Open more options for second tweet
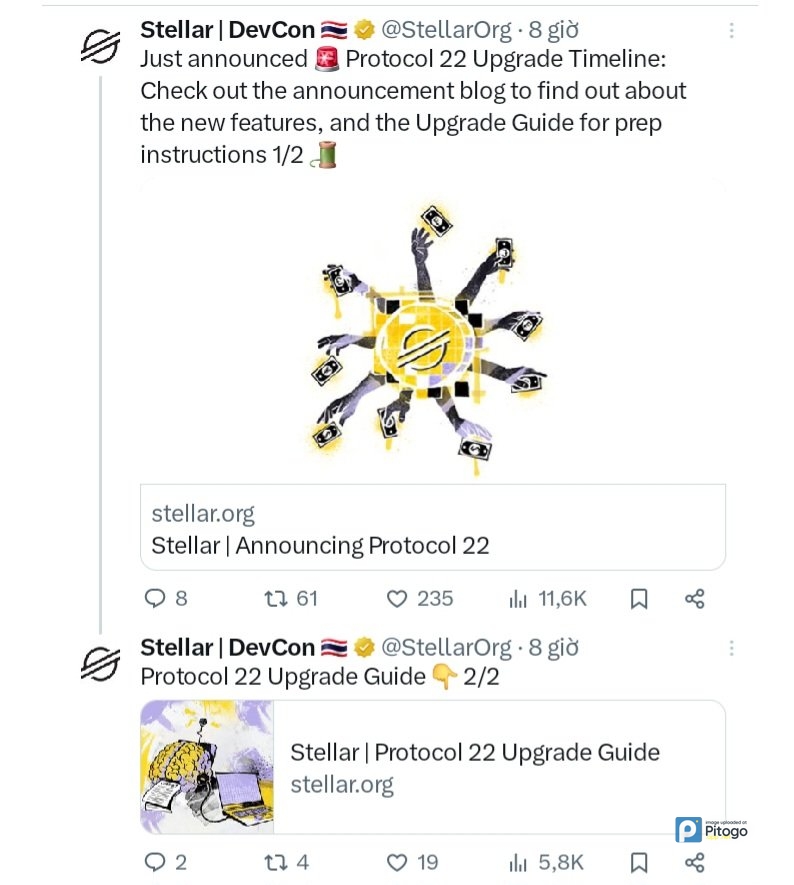This screenshot has height=885, width=794. point(731,648)
